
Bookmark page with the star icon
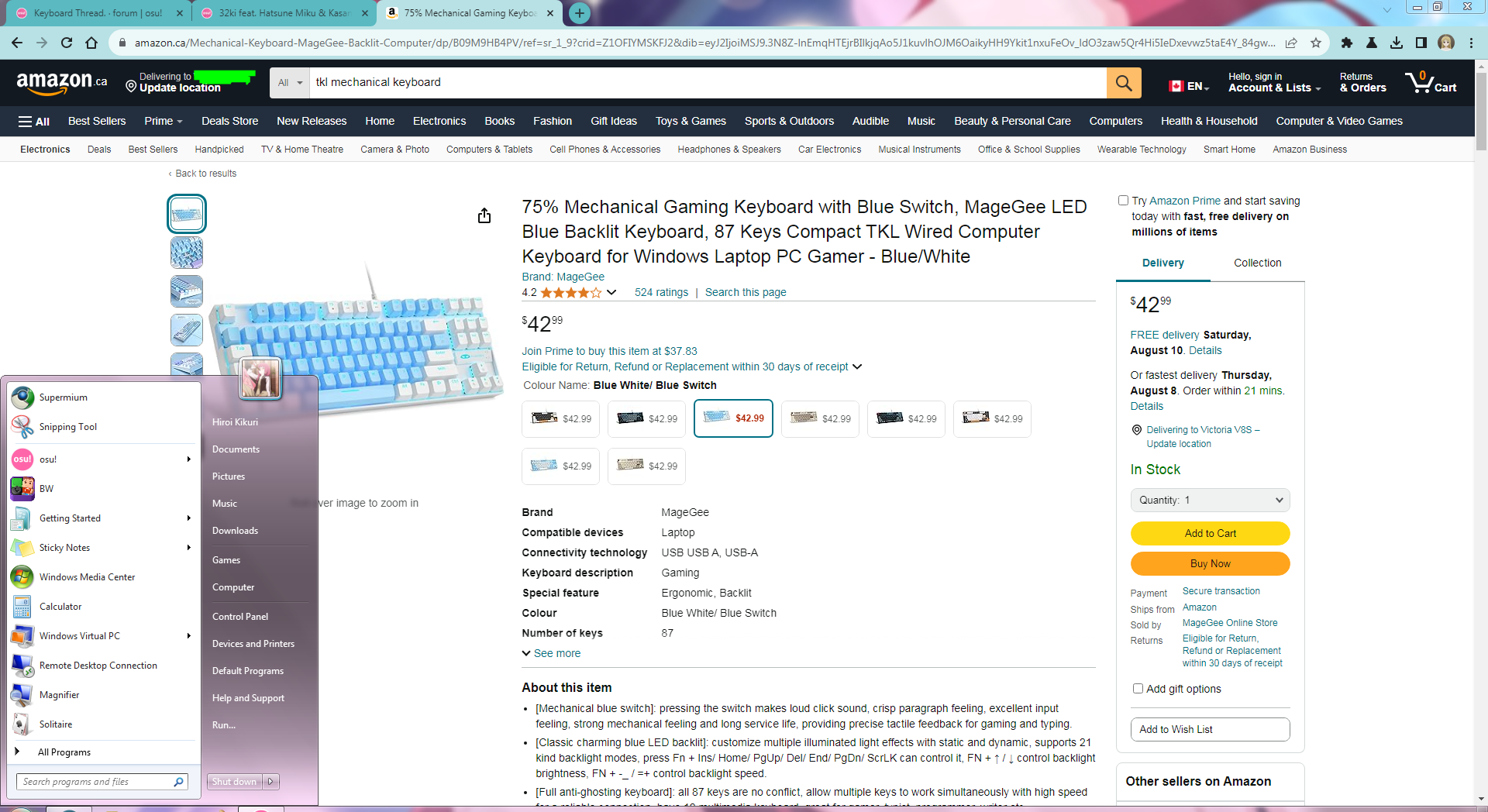[x=1316, y=43]
